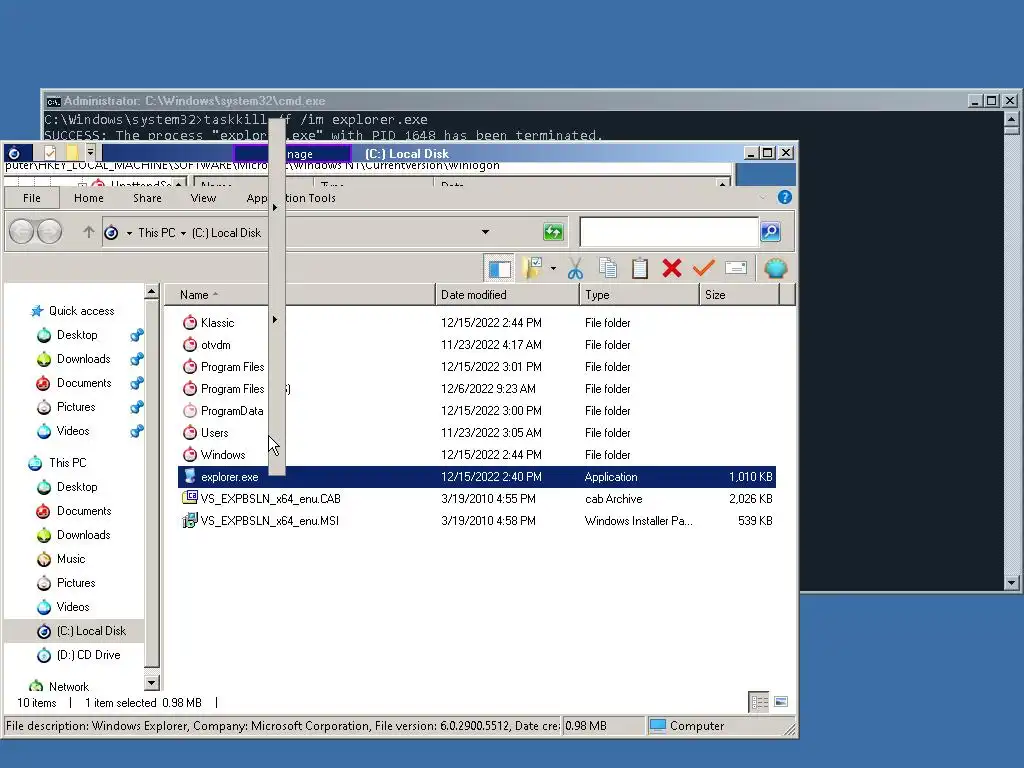Select Network in navigation pane

click(x=69, y=686)
